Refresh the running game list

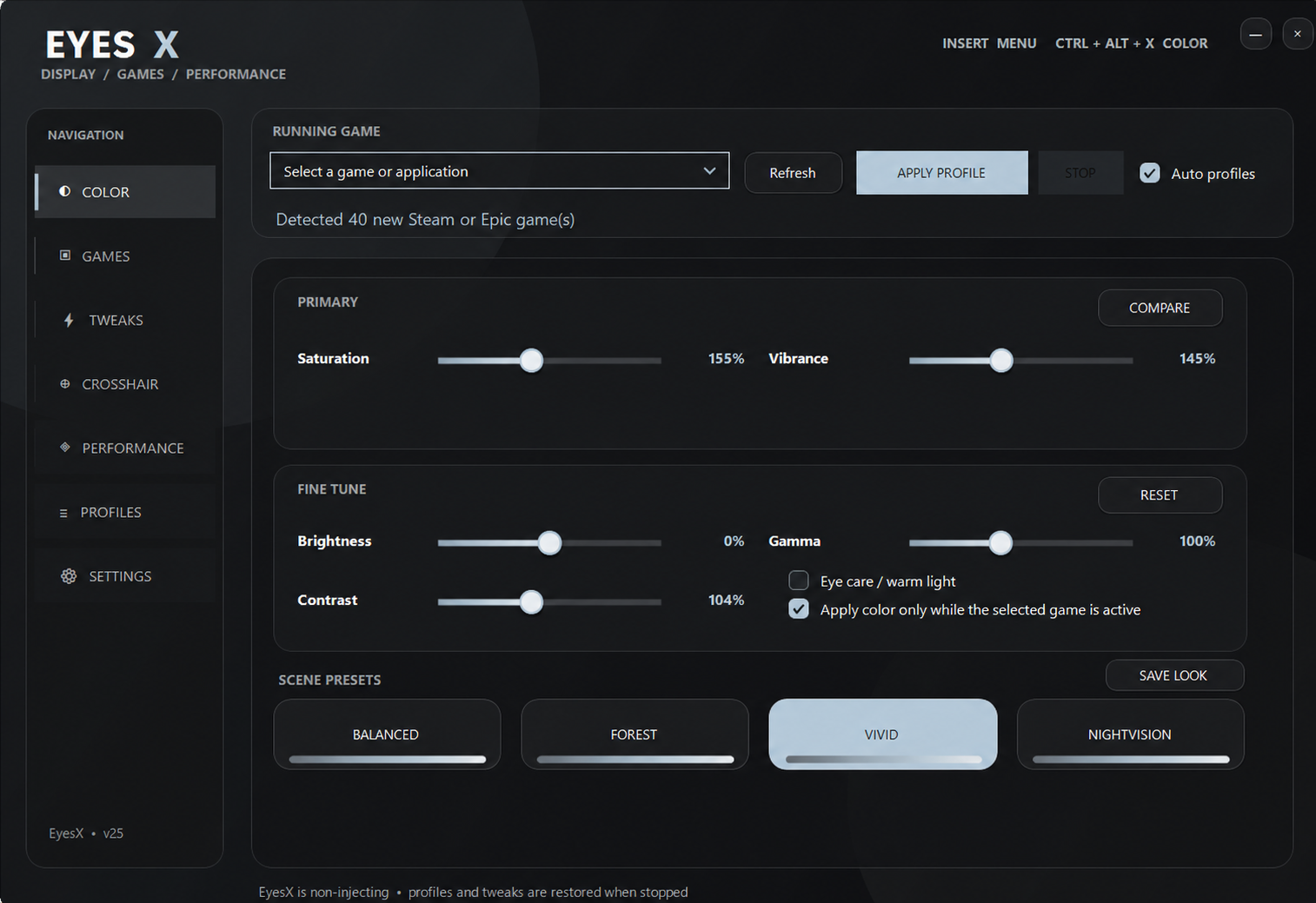793,173
